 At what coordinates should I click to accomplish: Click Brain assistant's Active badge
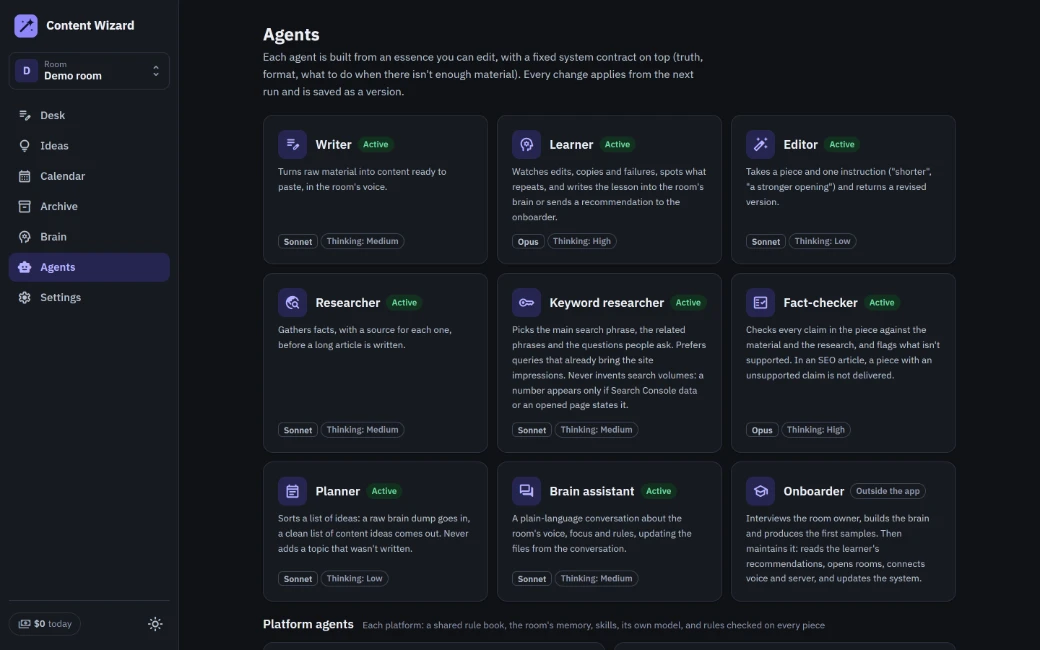pos(659,491)
